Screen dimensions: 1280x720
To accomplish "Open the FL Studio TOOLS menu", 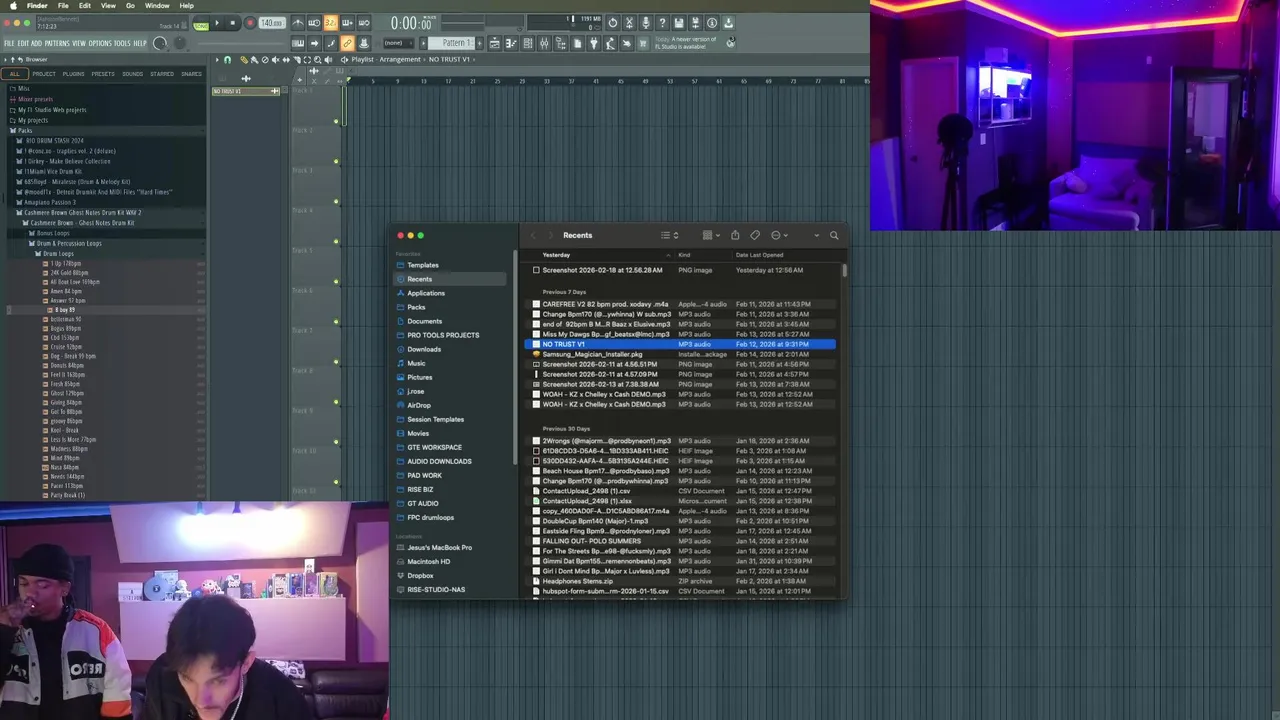I will [122, 43].
